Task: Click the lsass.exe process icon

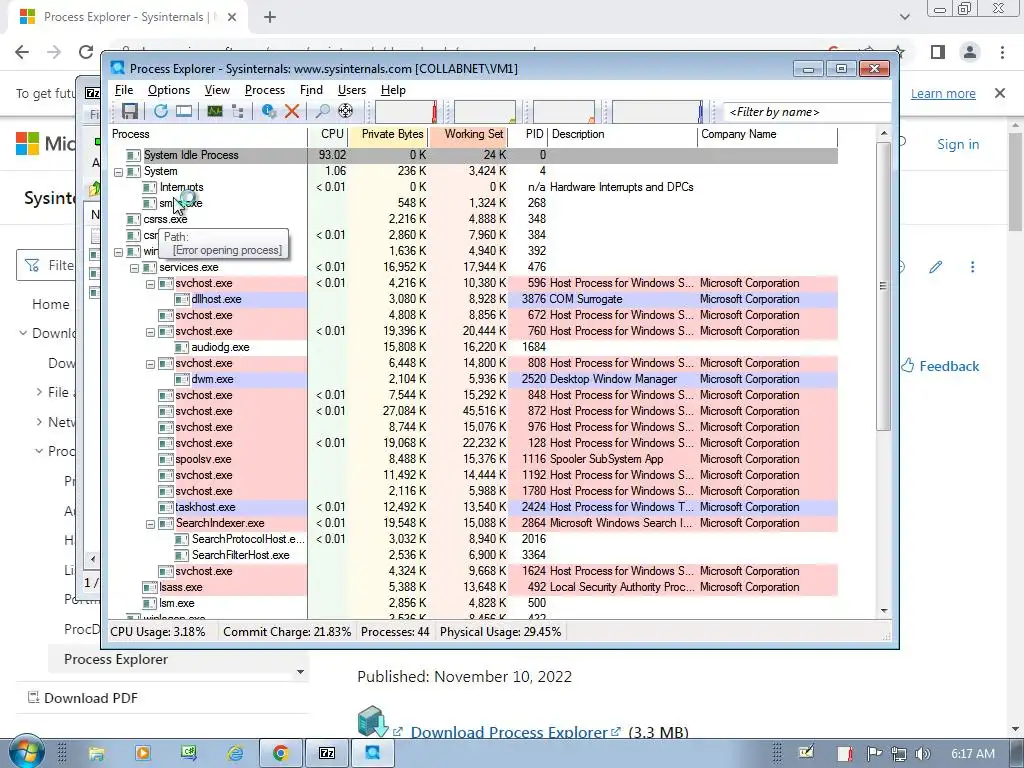Action: click(x=150, y=587)
